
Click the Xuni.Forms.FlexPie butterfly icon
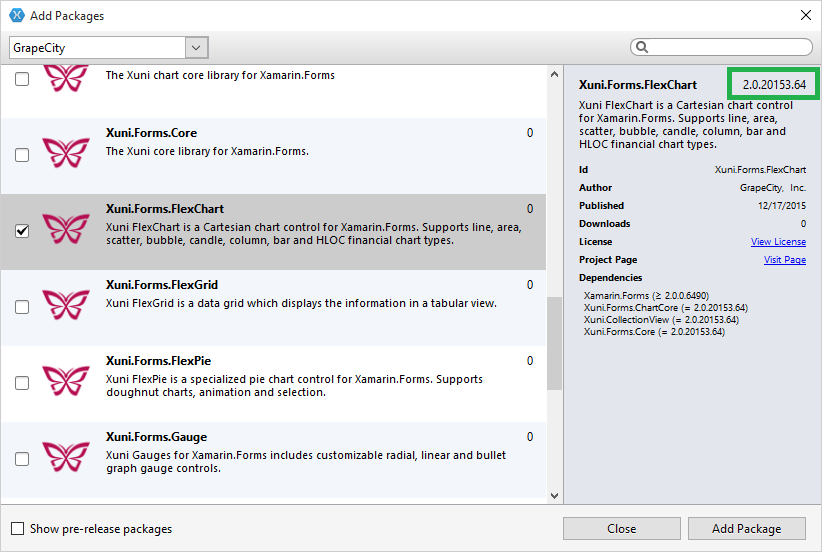(66, 381)
